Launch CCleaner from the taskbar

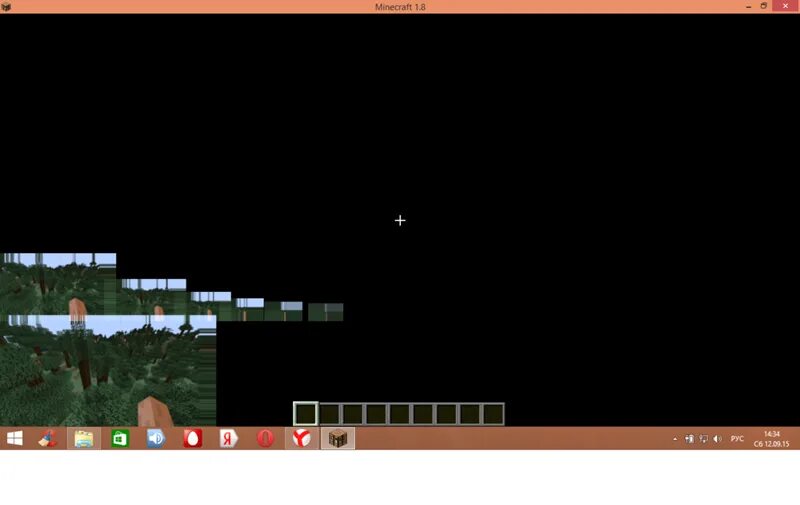(48, 438)
